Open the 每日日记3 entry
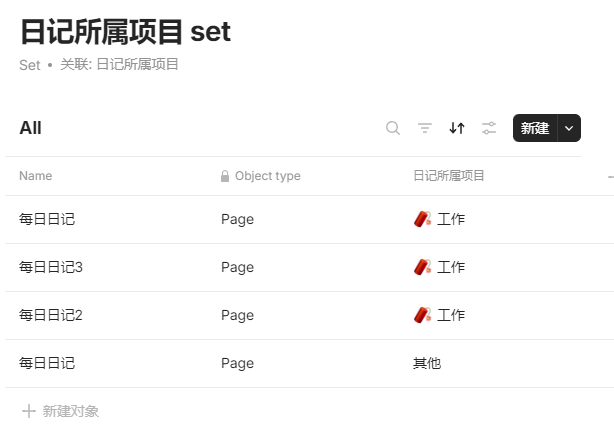 (x=51, y=267)
